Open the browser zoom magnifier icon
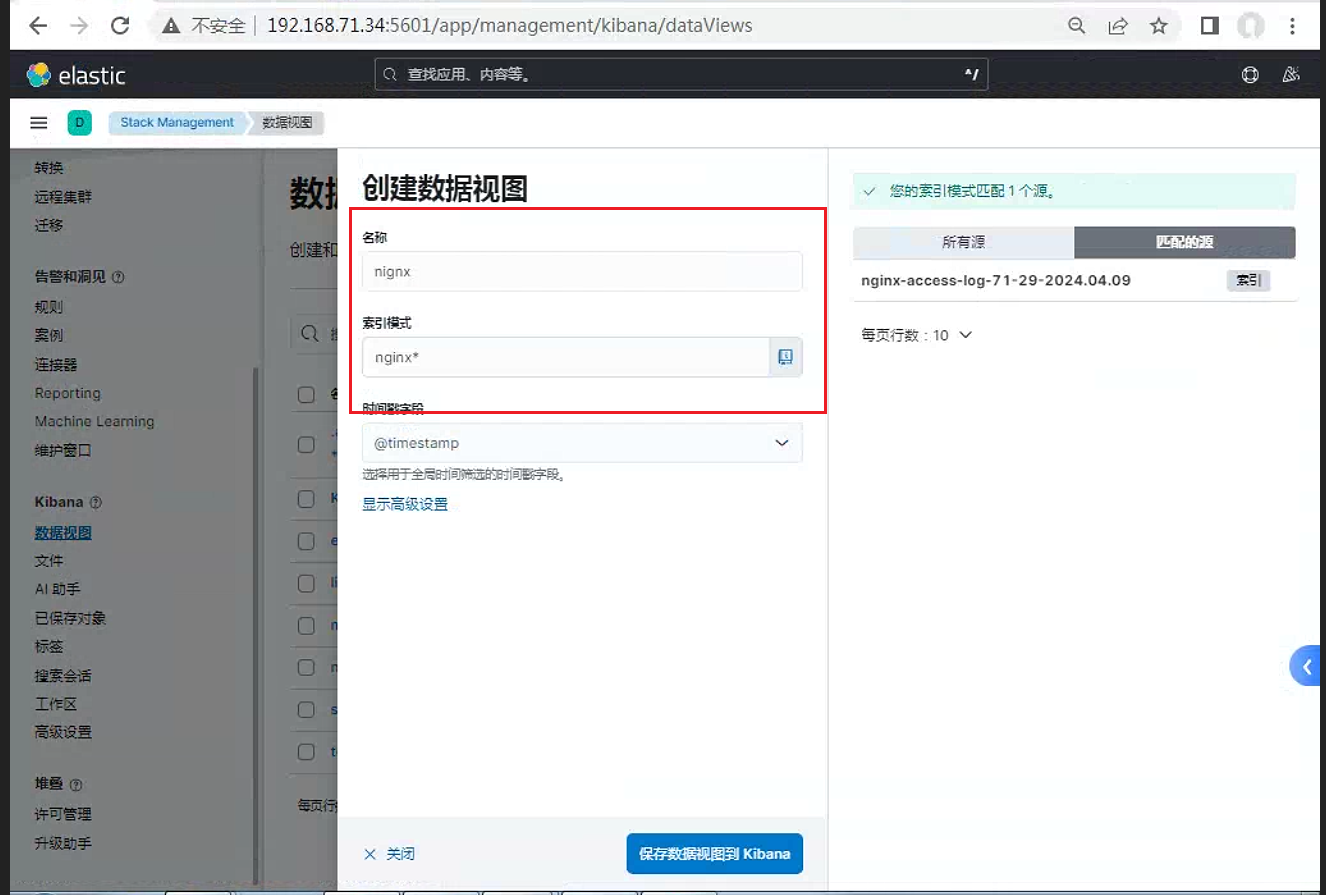 pos(1077,26)
